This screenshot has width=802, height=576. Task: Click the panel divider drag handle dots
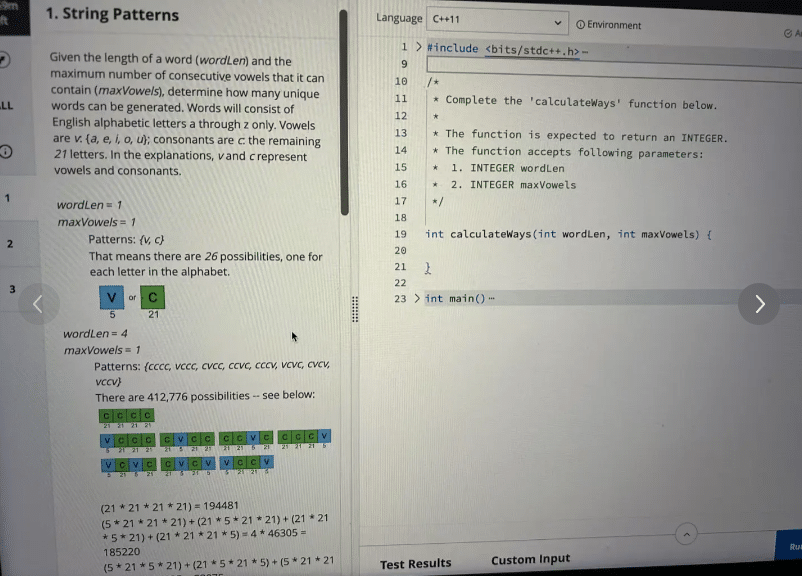point(354,309)
